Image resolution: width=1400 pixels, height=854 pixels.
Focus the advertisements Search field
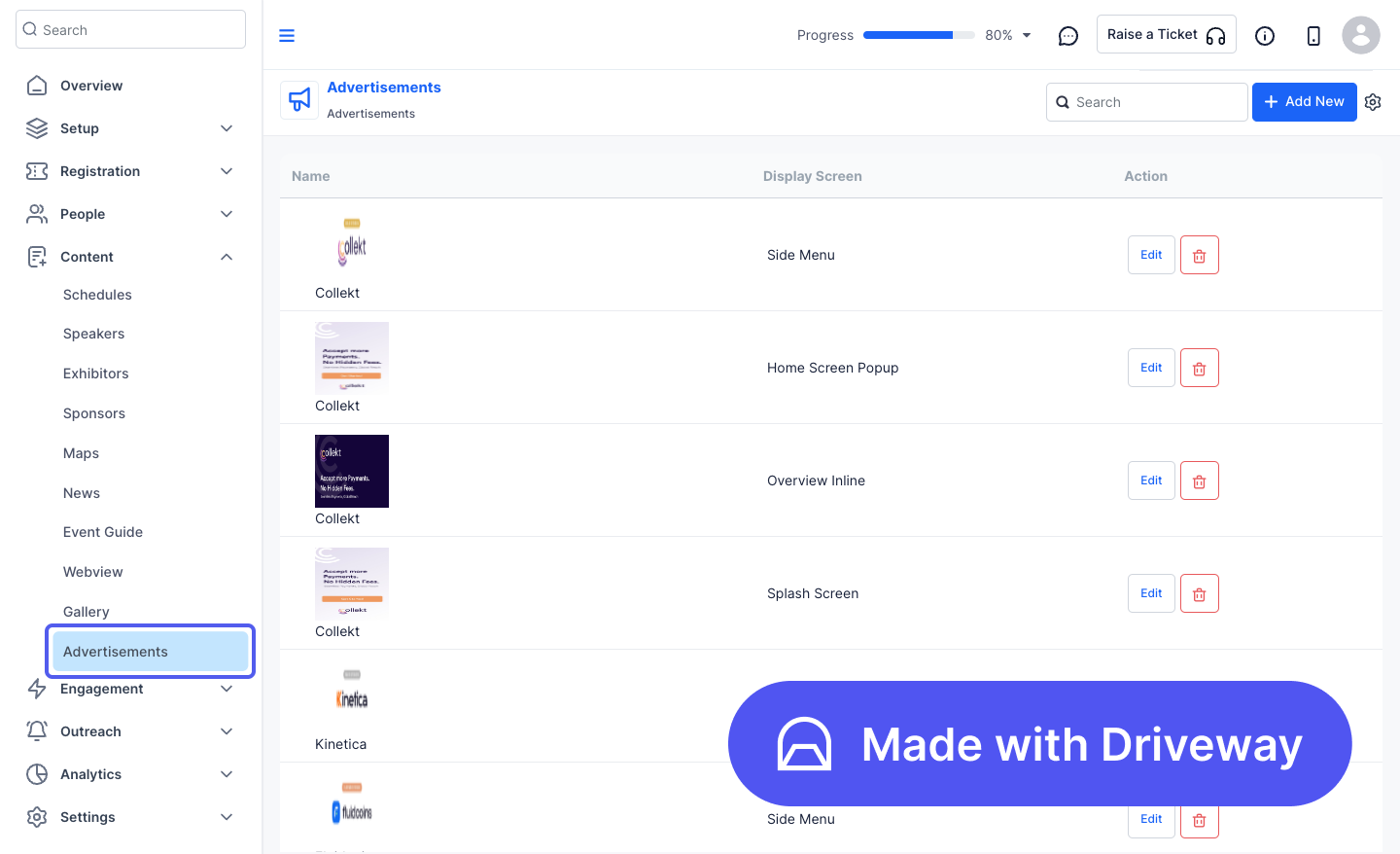tap(1146, 102)
